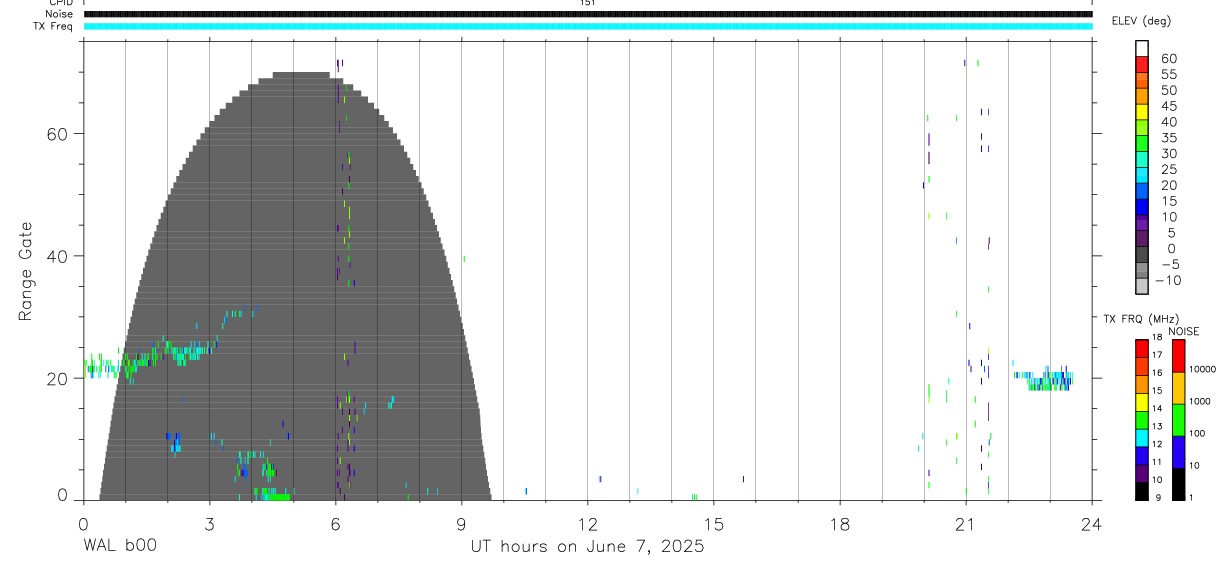Click '1000' on the NOISE scale

(1200, 401)
